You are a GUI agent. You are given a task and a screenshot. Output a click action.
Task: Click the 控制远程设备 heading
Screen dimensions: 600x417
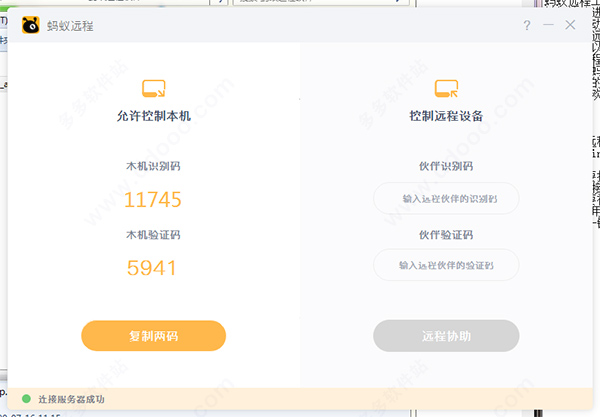pyautogui.click(x=446, y=116)
